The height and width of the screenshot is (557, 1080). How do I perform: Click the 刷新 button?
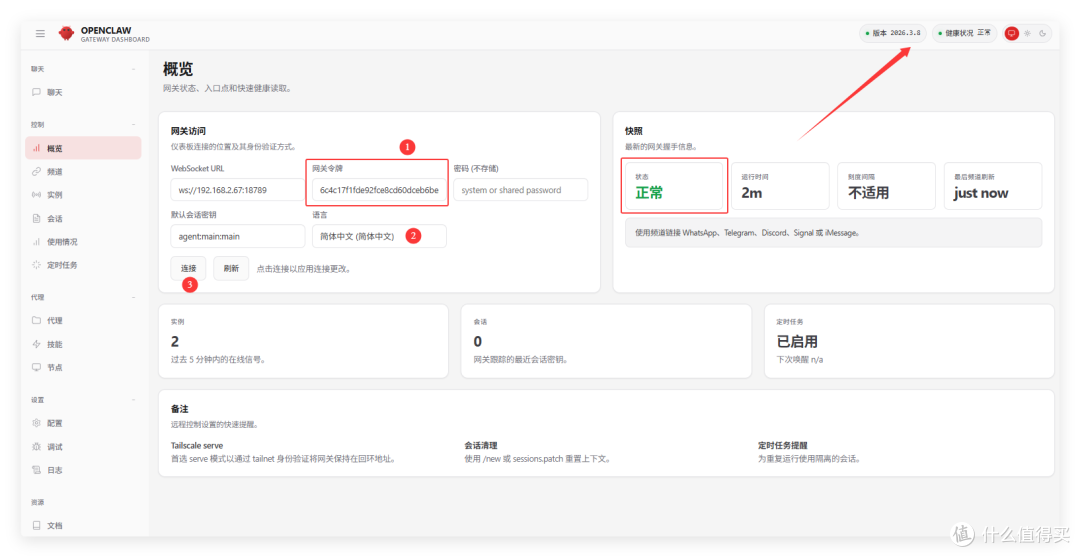pyautogui.click(x=231, y=268)
